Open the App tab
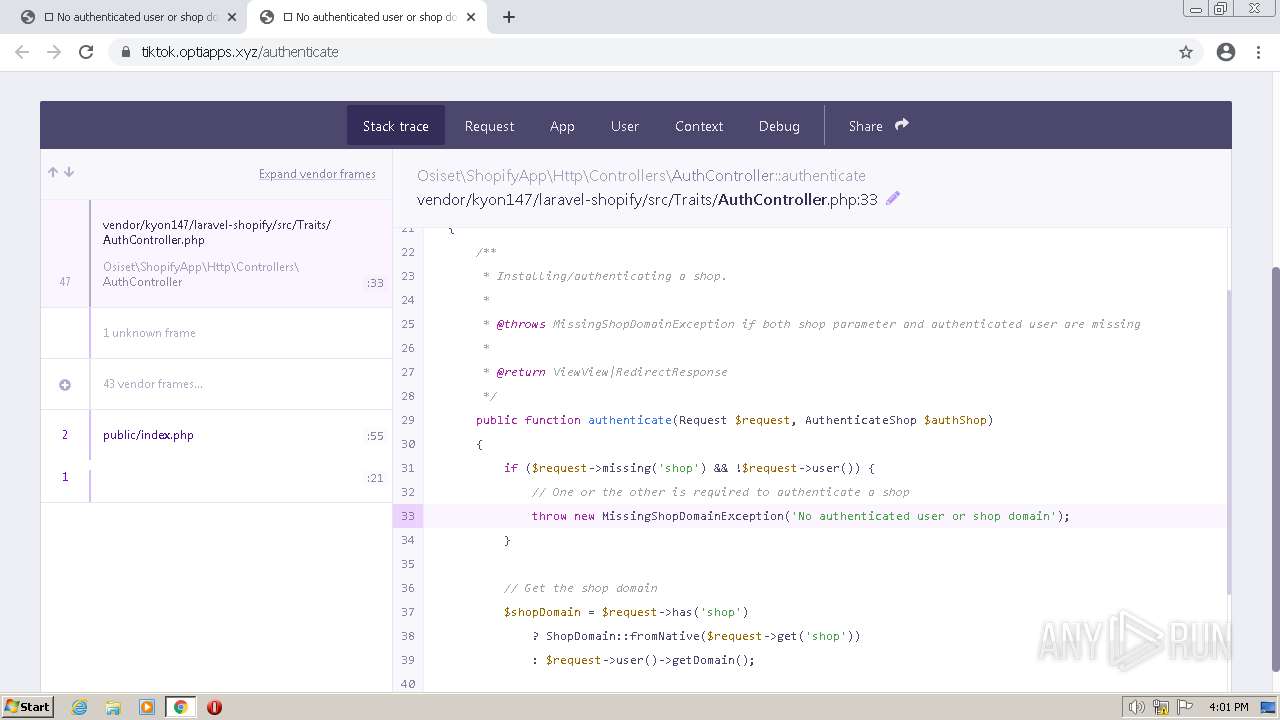This screenshot has height=720, width=1280. (562, 126)
